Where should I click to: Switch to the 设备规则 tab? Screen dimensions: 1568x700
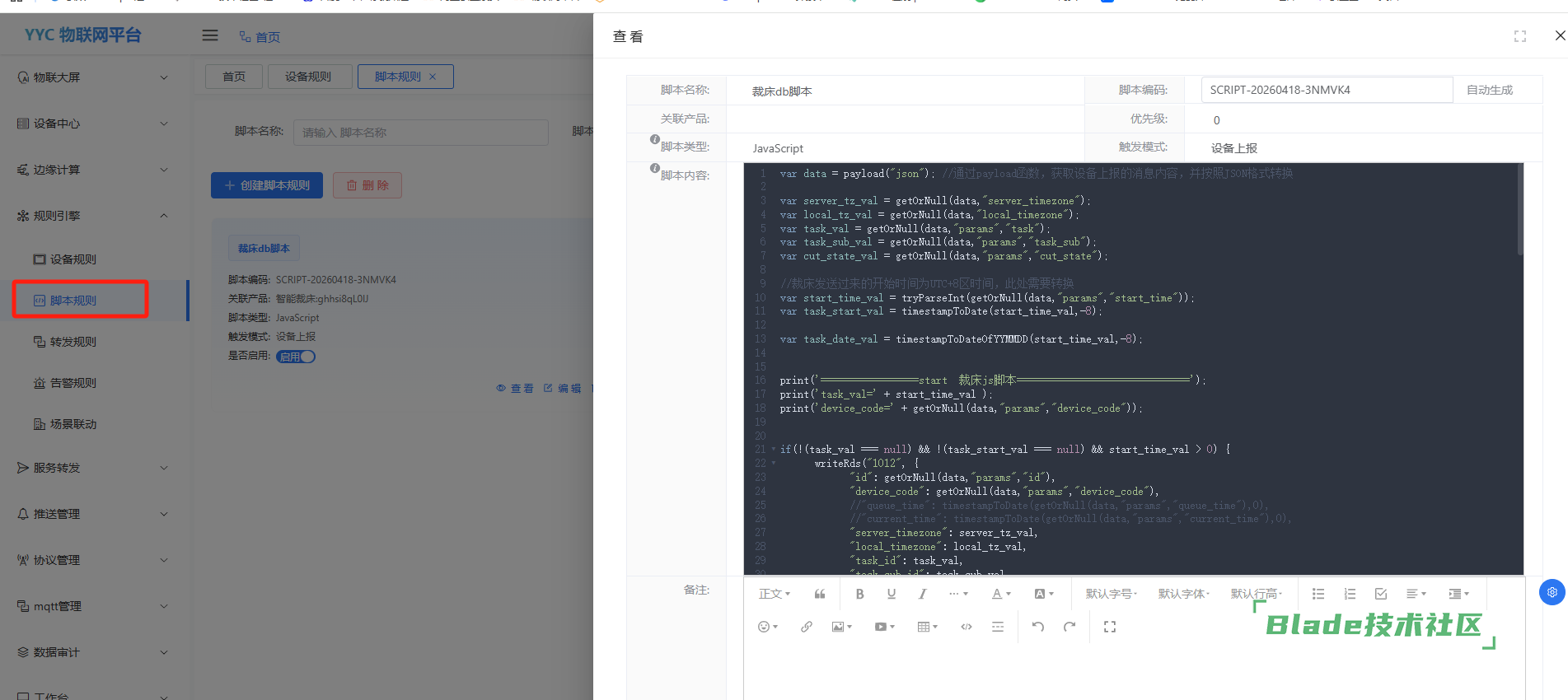(x=308, y=77)
